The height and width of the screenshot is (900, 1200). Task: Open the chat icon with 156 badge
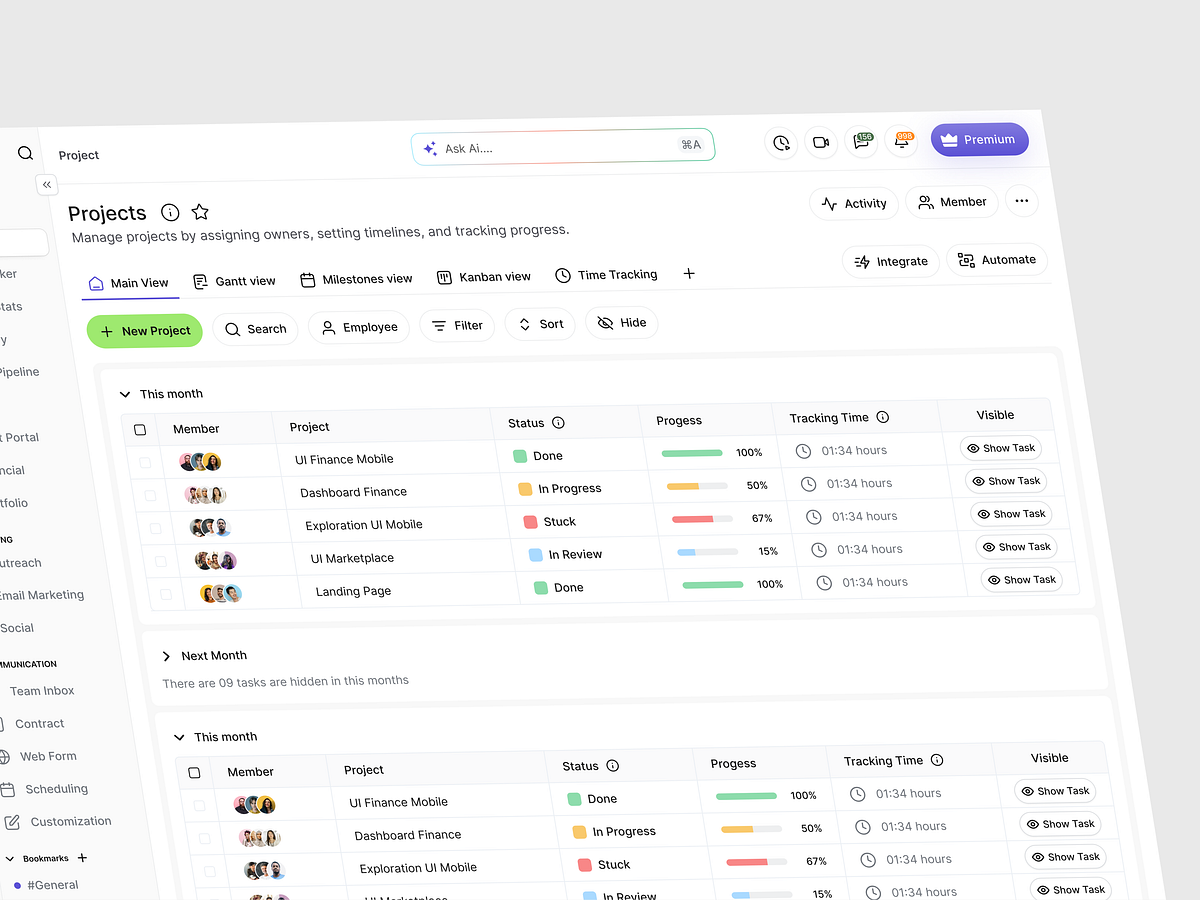861,142
